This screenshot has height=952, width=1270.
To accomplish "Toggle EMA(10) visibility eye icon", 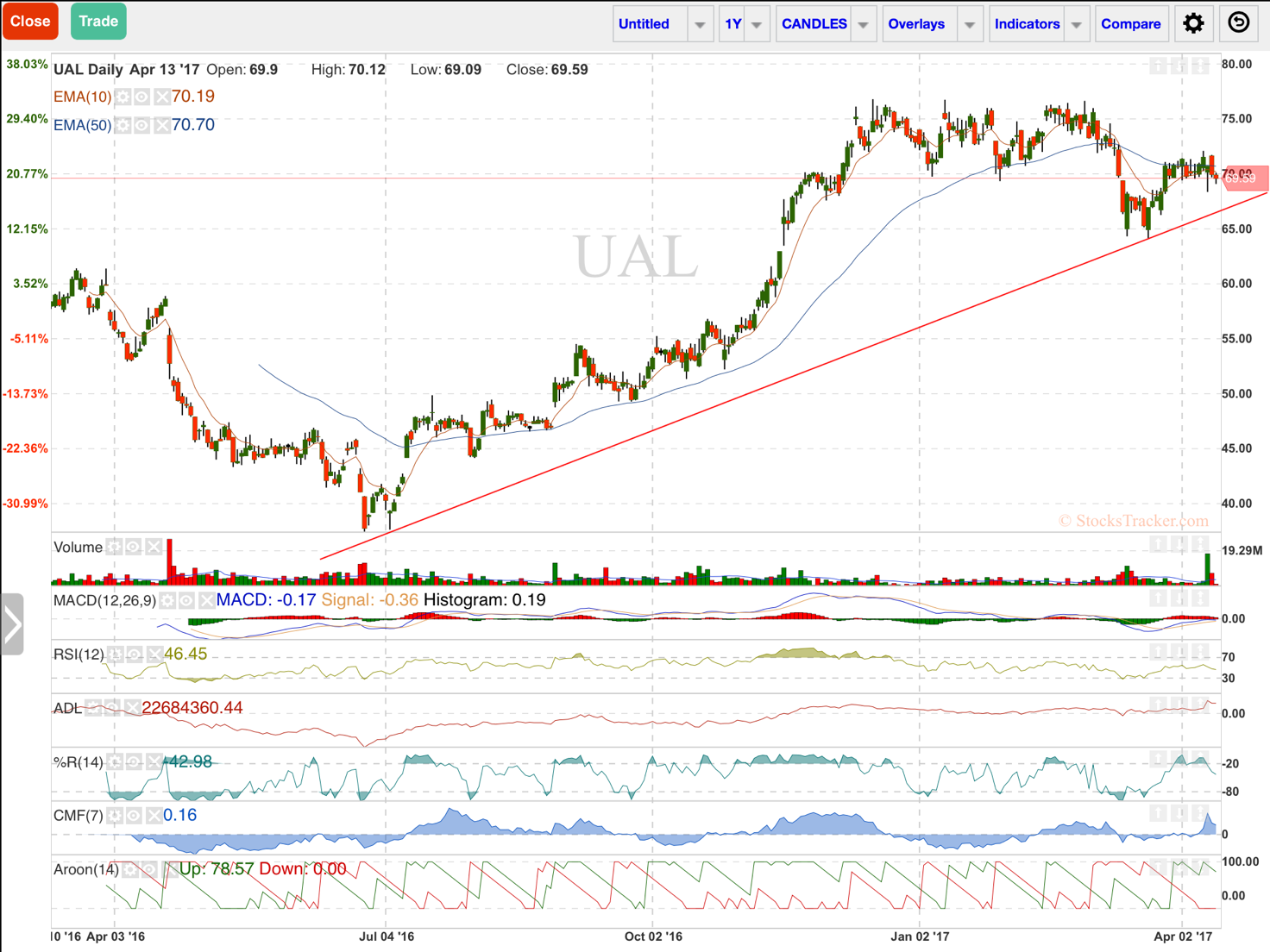I will pyautogui.click(x=142, y=97).
